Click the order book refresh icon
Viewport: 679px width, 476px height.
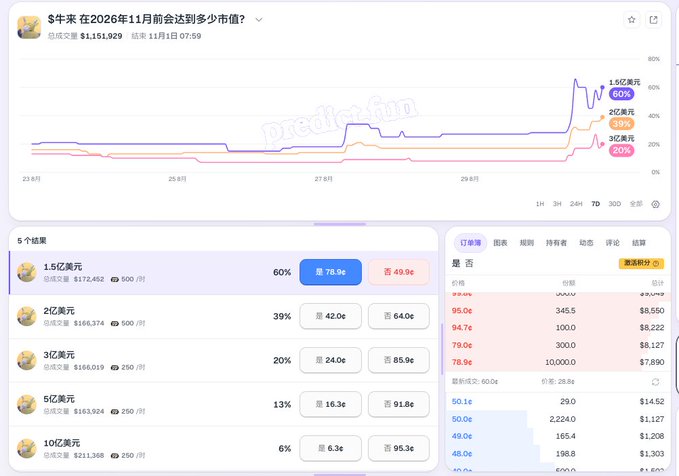click(655, 382)
